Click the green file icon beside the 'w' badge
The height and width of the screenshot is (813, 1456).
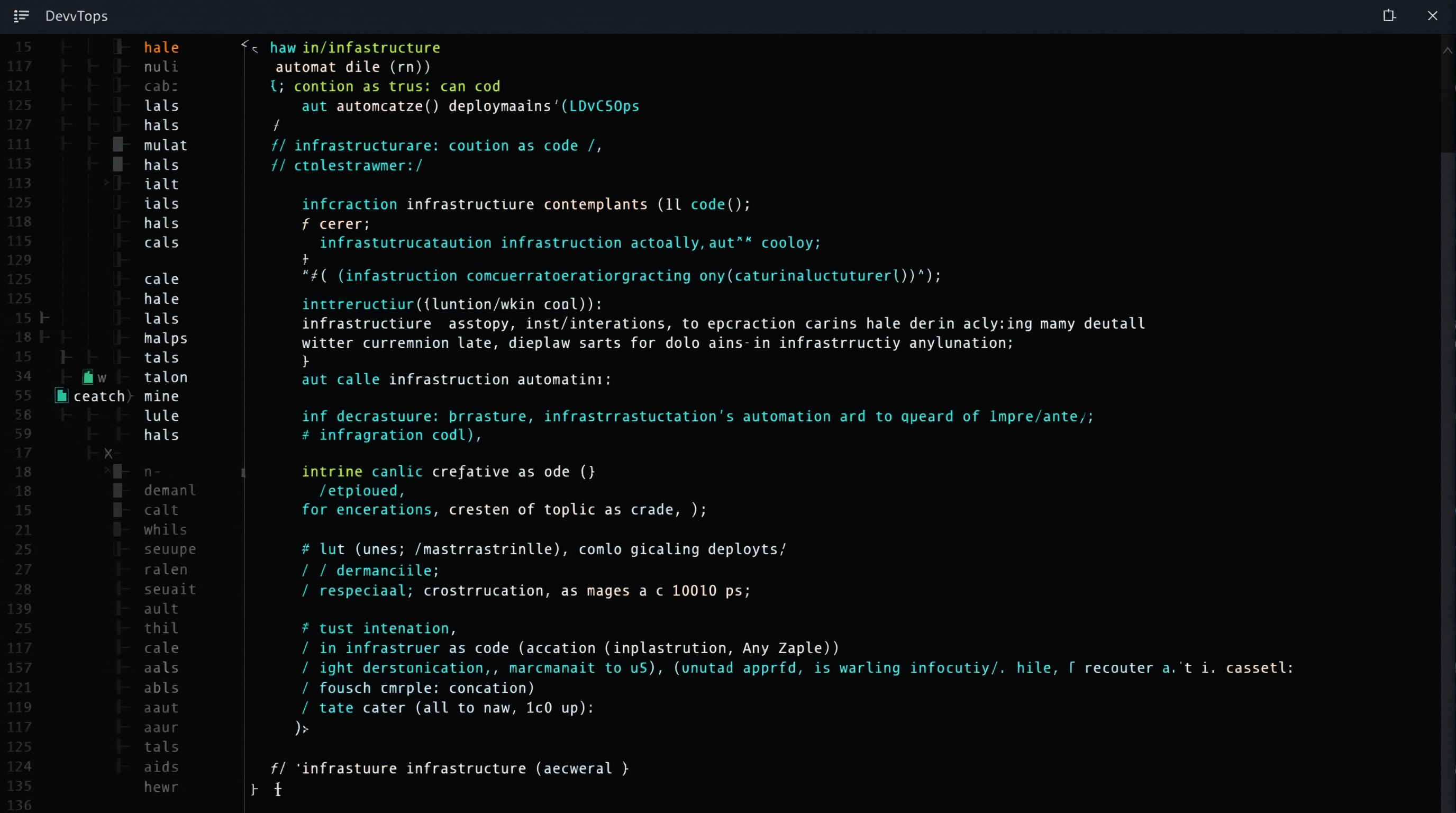click(89, 376)
